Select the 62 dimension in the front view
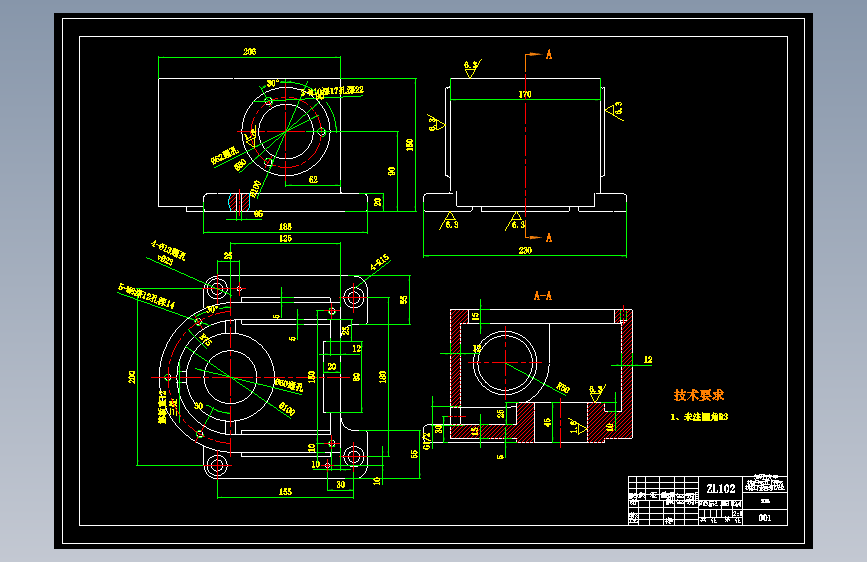Screen dimensions: 867x562 click(313, 179)
